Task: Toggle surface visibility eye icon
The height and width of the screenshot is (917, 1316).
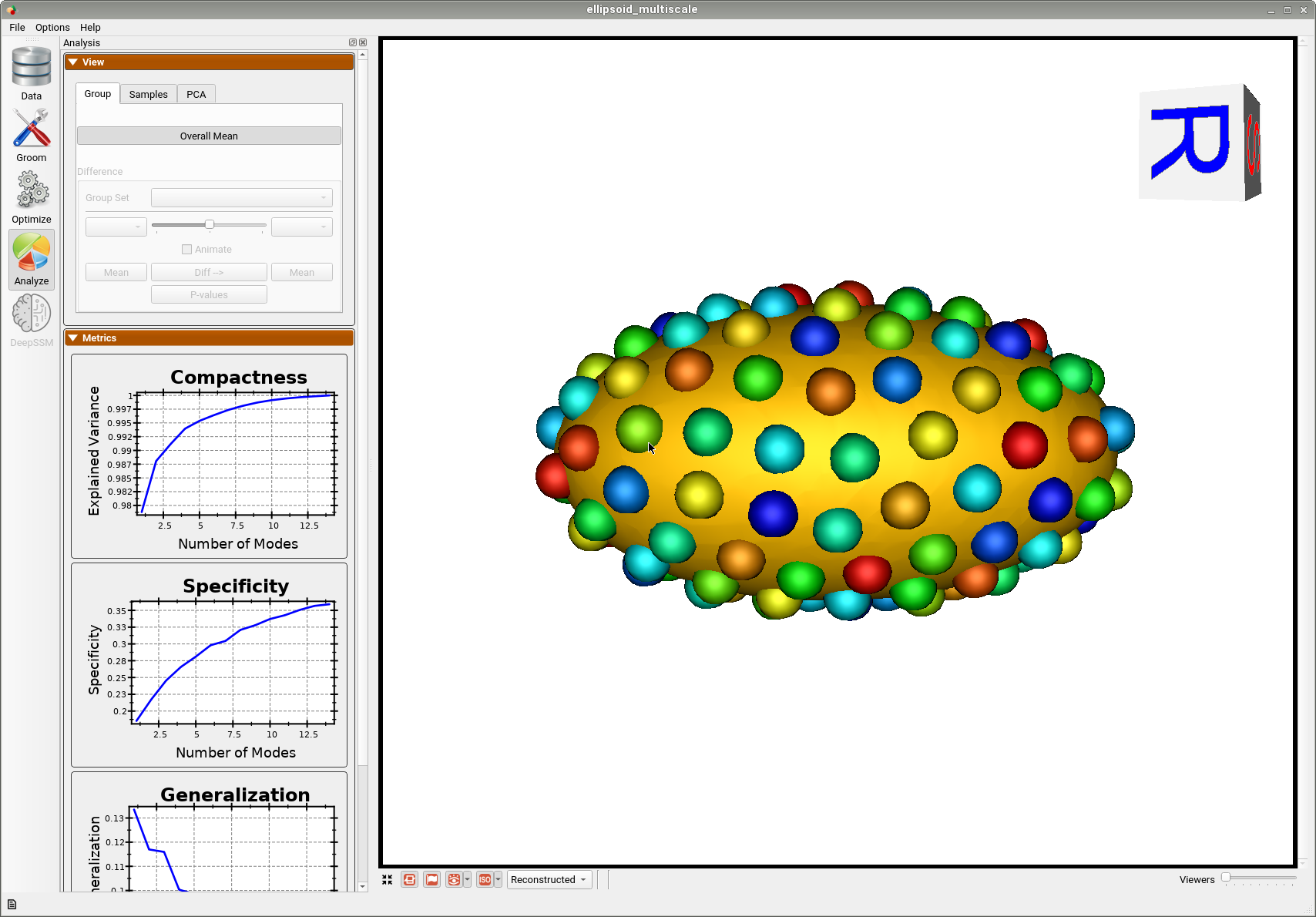Action: coord(454,879)
